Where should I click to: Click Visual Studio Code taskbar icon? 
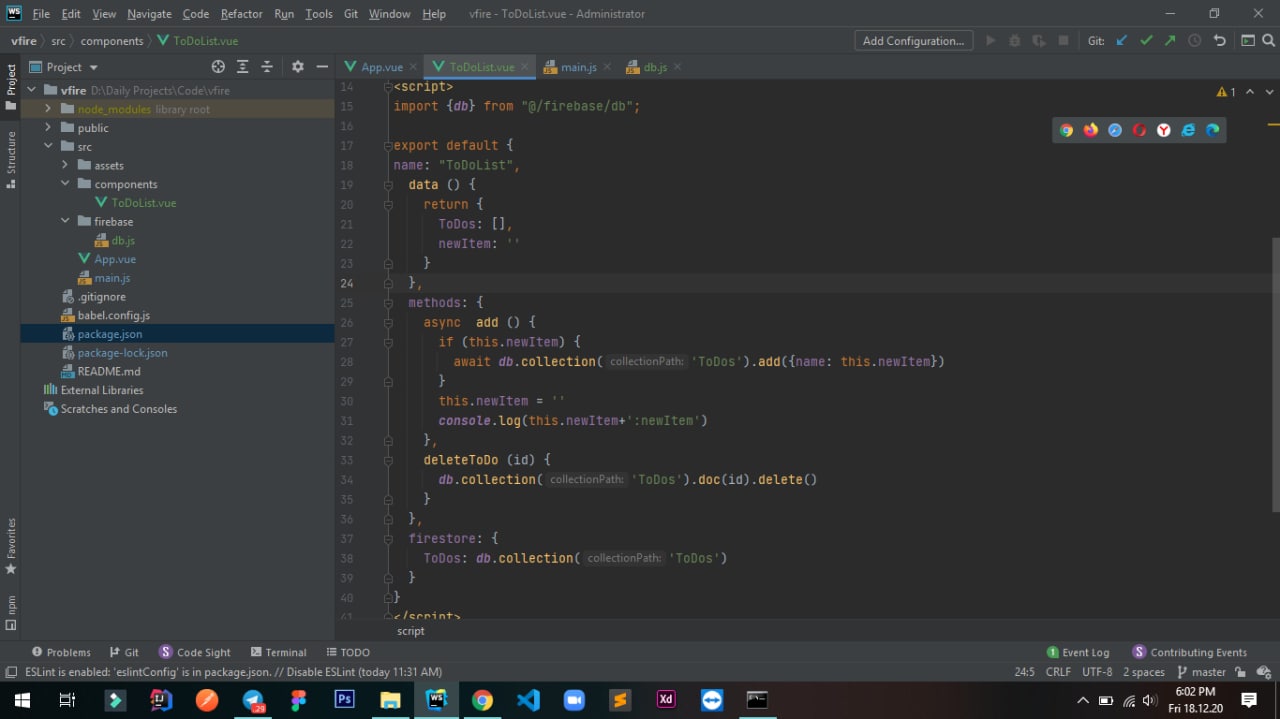pos(528,700)
